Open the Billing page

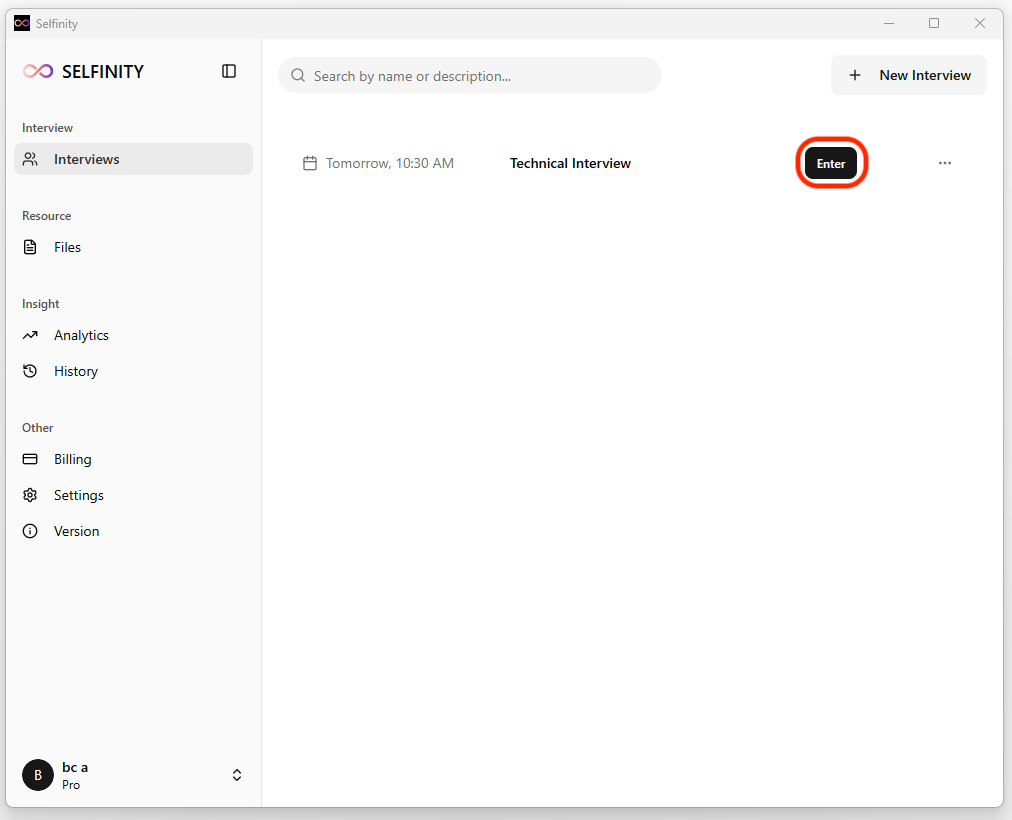[134, 459]
